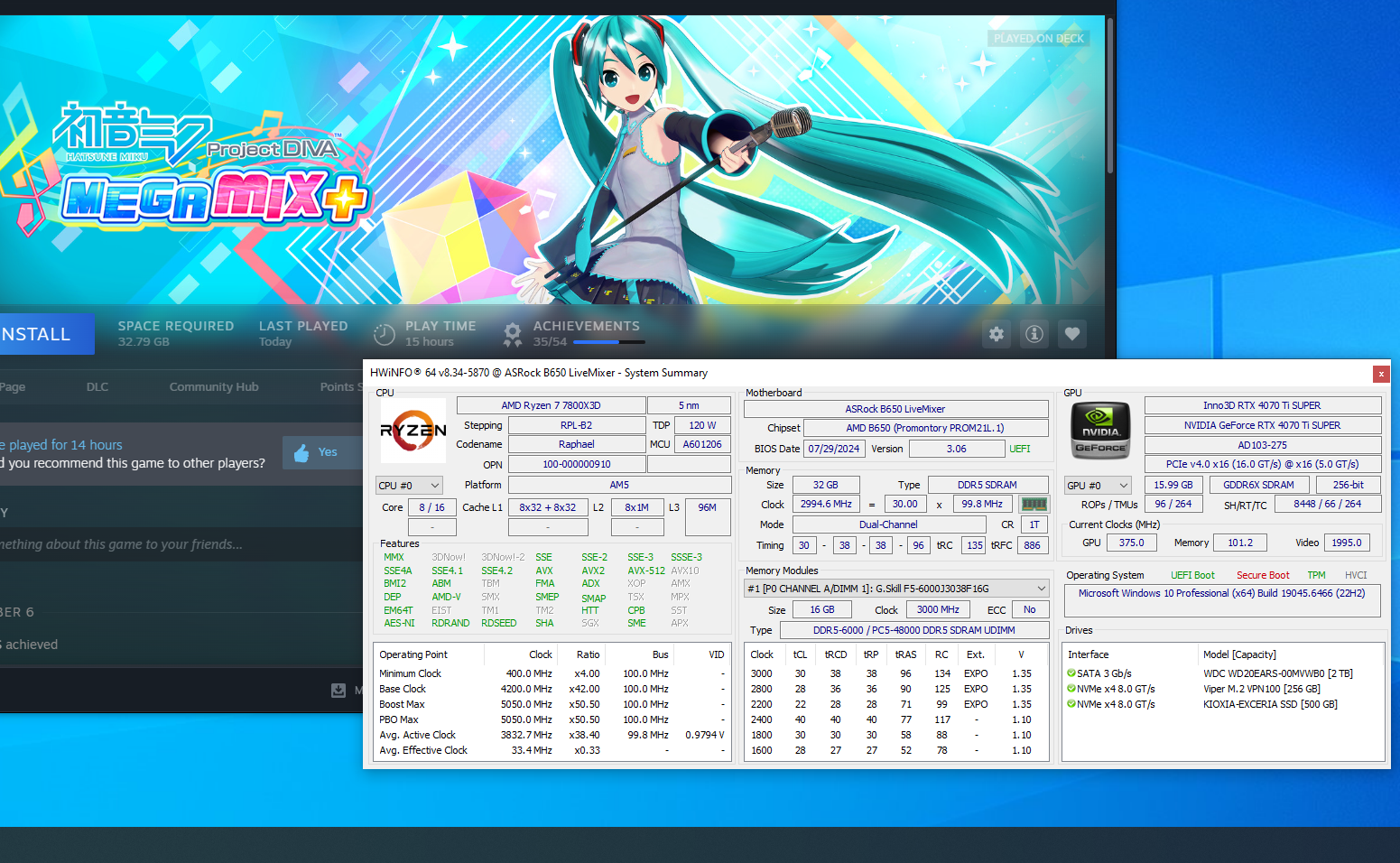The height and width of the screenshot is (863, 1400).
Task: Click the download icon at the bottom of Steam
Action: [338, 691]
